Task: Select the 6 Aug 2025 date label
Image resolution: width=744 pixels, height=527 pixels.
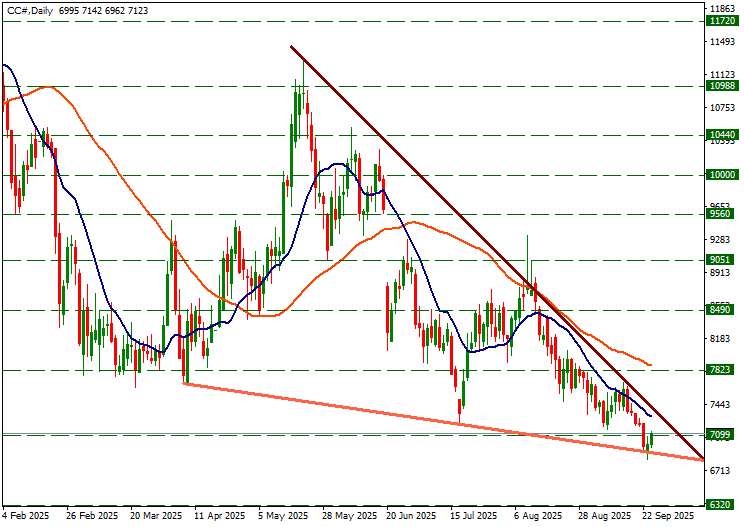Action: (539, 516)
